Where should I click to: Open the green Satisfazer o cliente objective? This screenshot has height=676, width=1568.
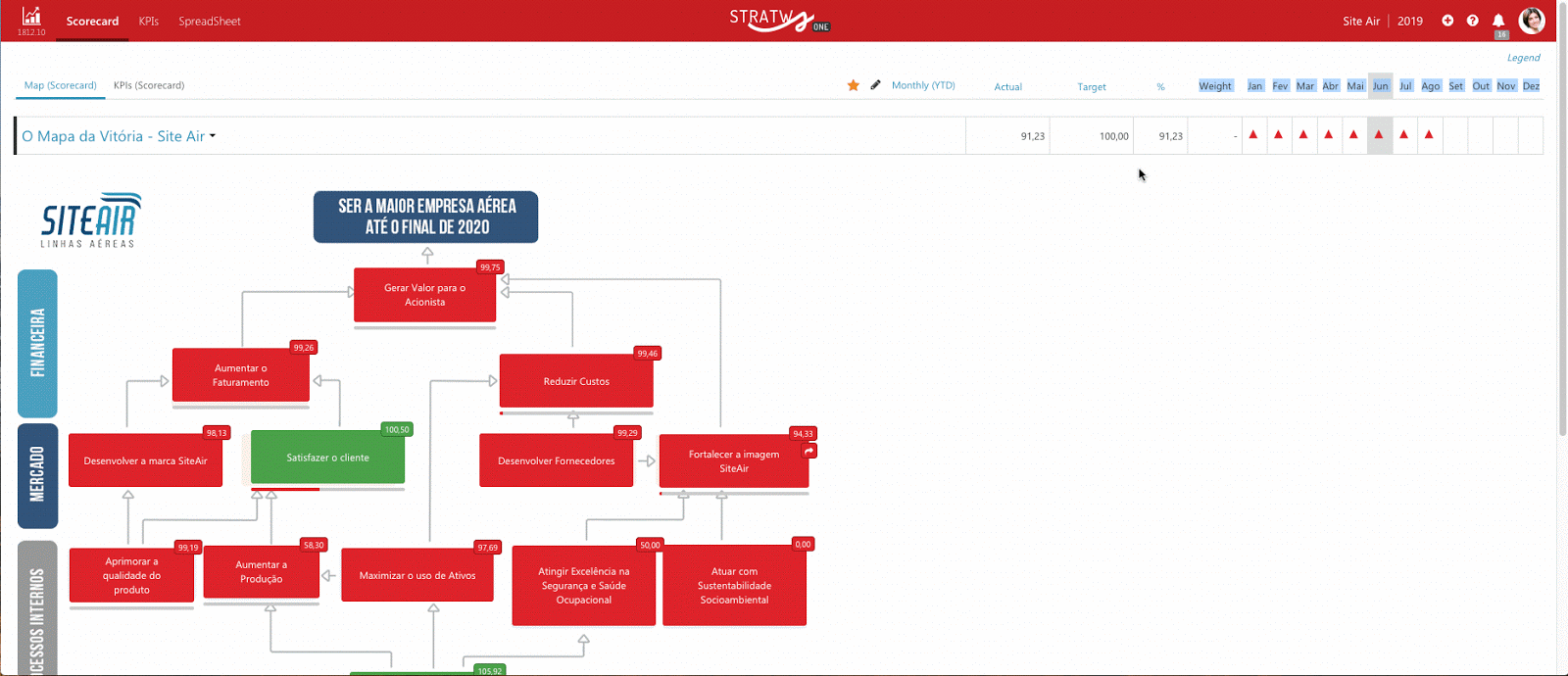327,458
